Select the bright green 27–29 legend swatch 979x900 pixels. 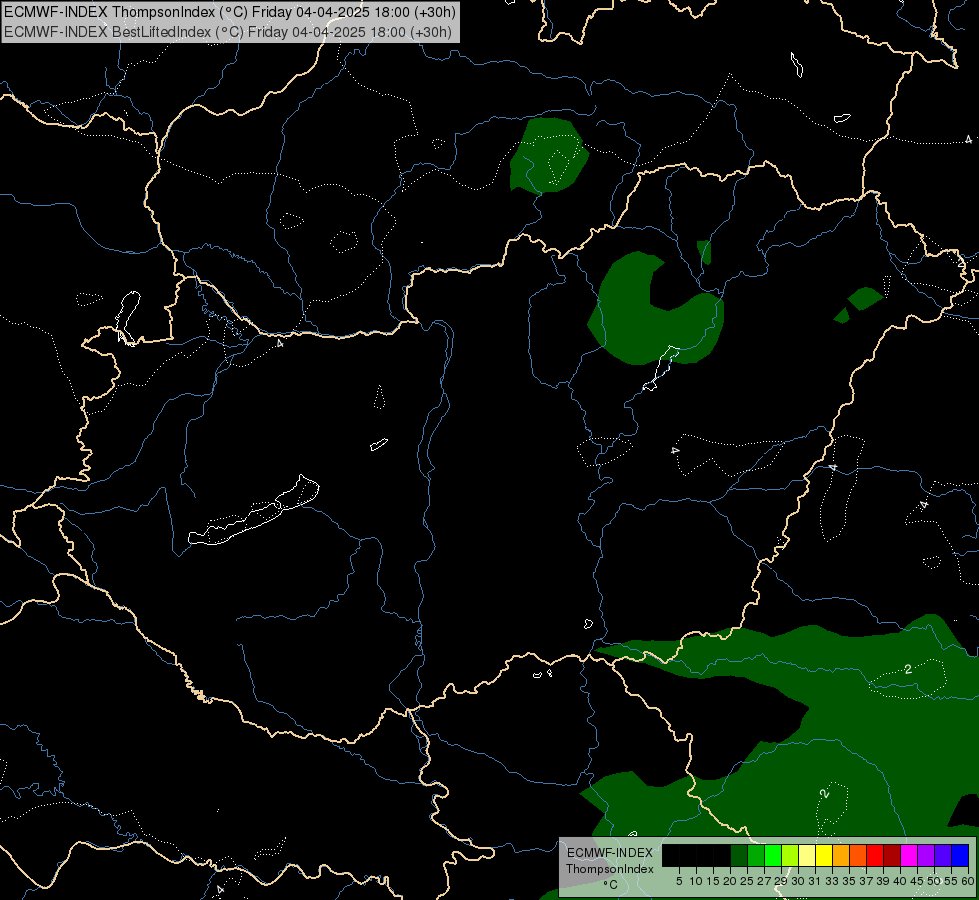click(x=773, y=855)
